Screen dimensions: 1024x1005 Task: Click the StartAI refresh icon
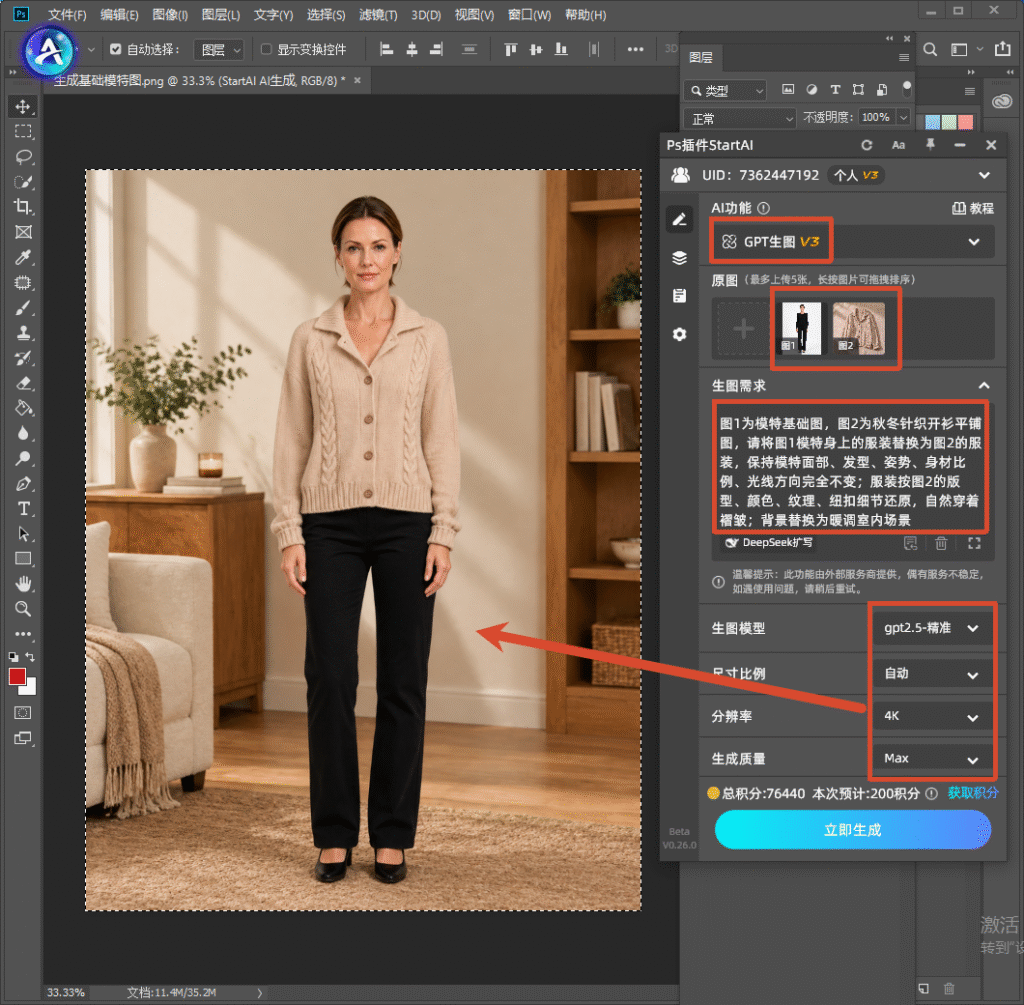point(867,145)
